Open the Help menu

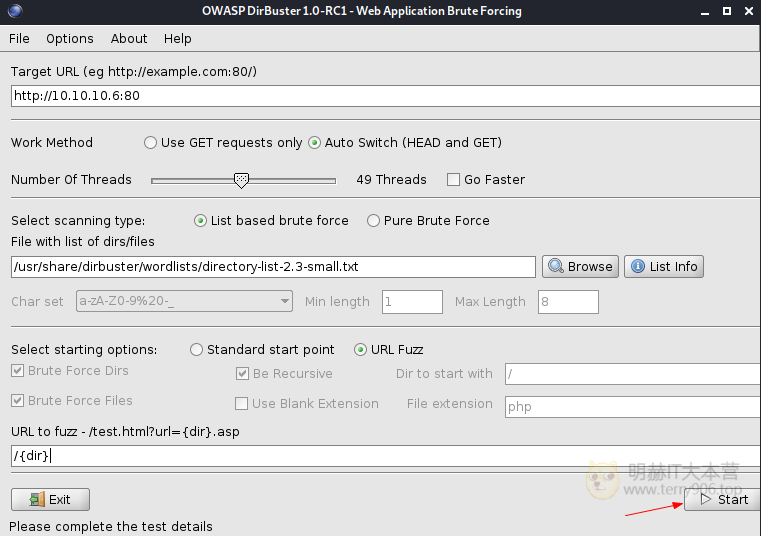(177, 39)
